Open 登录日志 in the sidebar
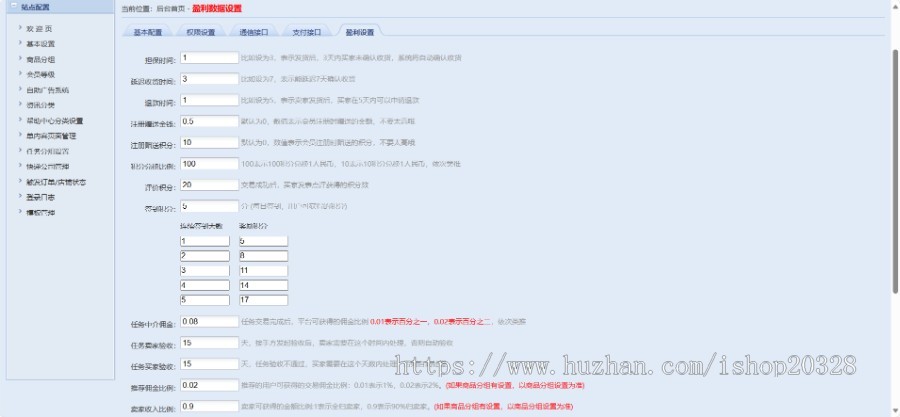The image size is (900, 417). pos(40,197)
